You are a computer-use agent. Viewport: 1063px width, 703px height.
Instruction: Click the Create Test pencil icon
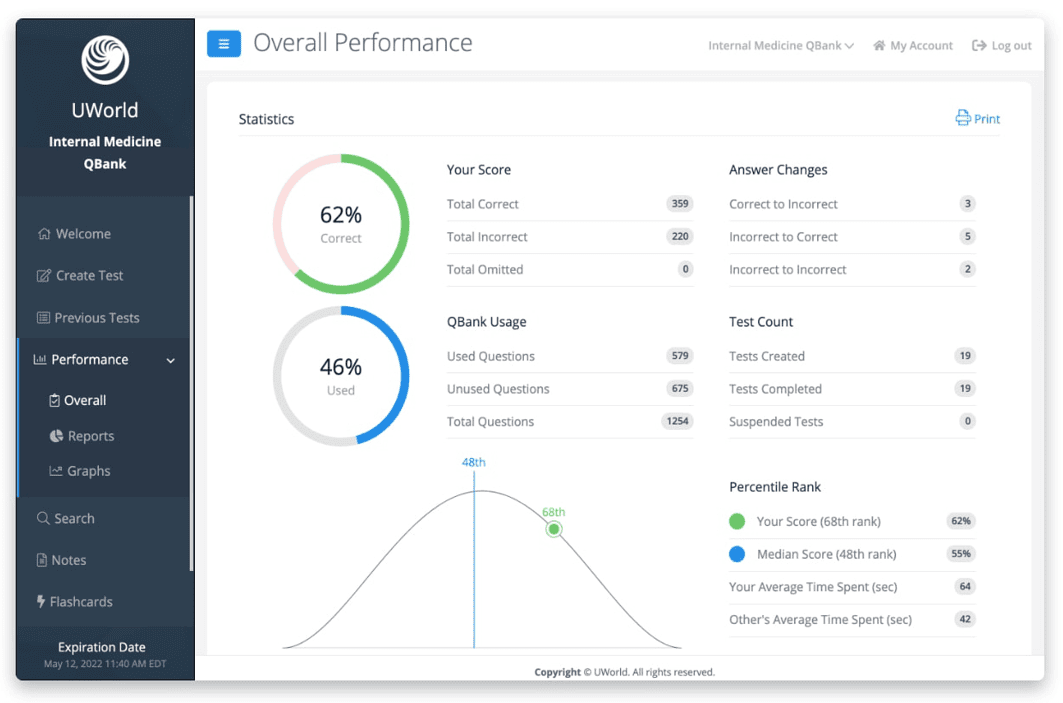pyautogui.click(x=43, y=275)
